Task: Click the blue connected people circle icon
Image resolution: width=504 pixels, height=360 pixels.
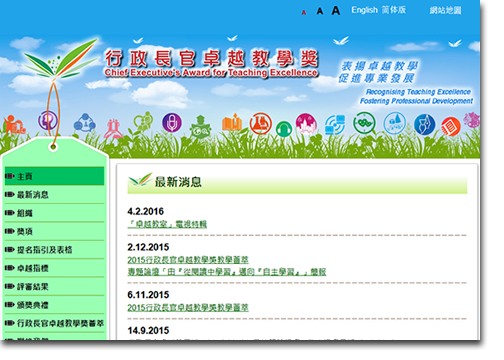Action: point(85,123)
